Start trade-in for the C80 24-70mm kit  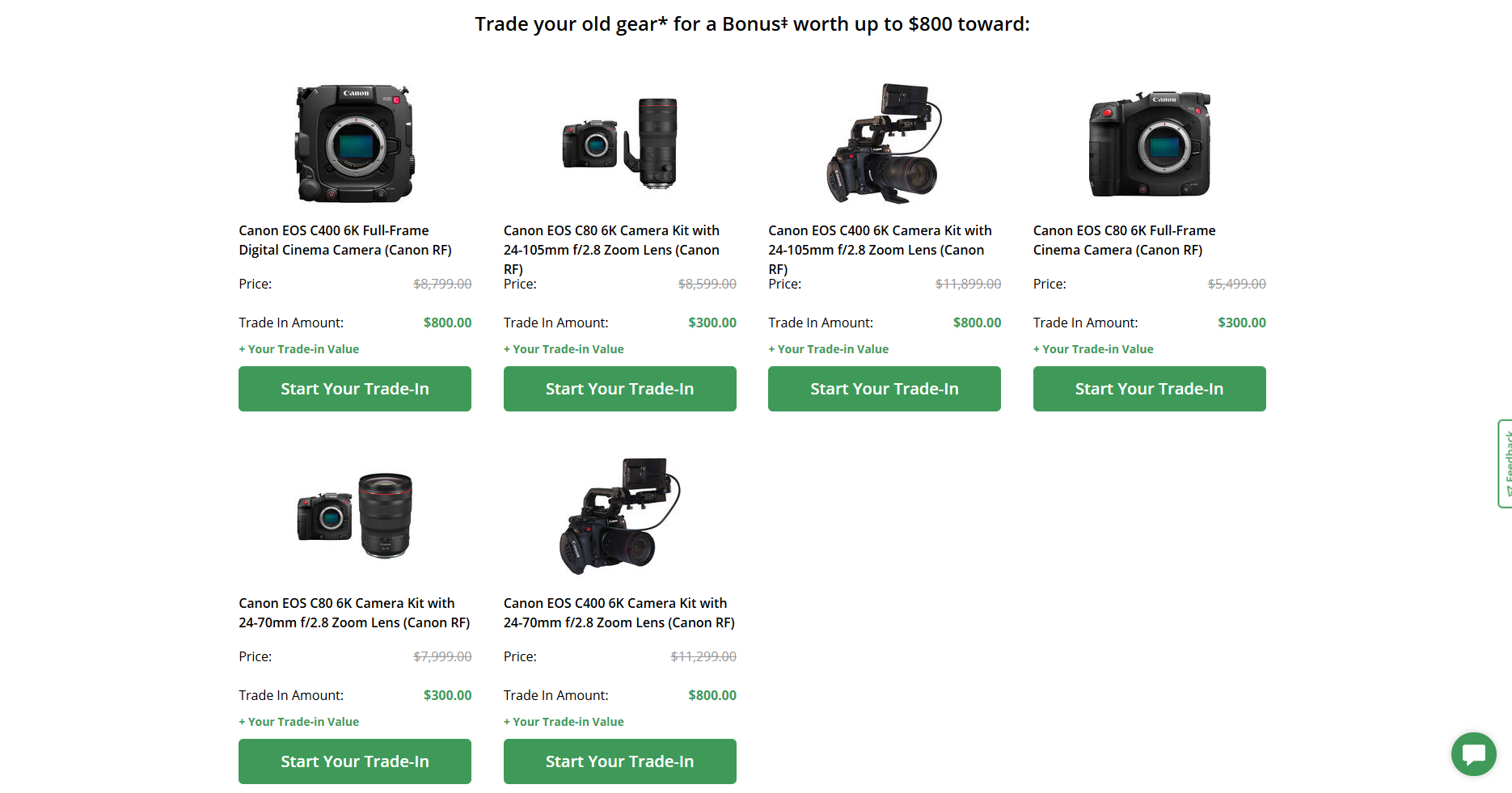[x=354, y=761]
